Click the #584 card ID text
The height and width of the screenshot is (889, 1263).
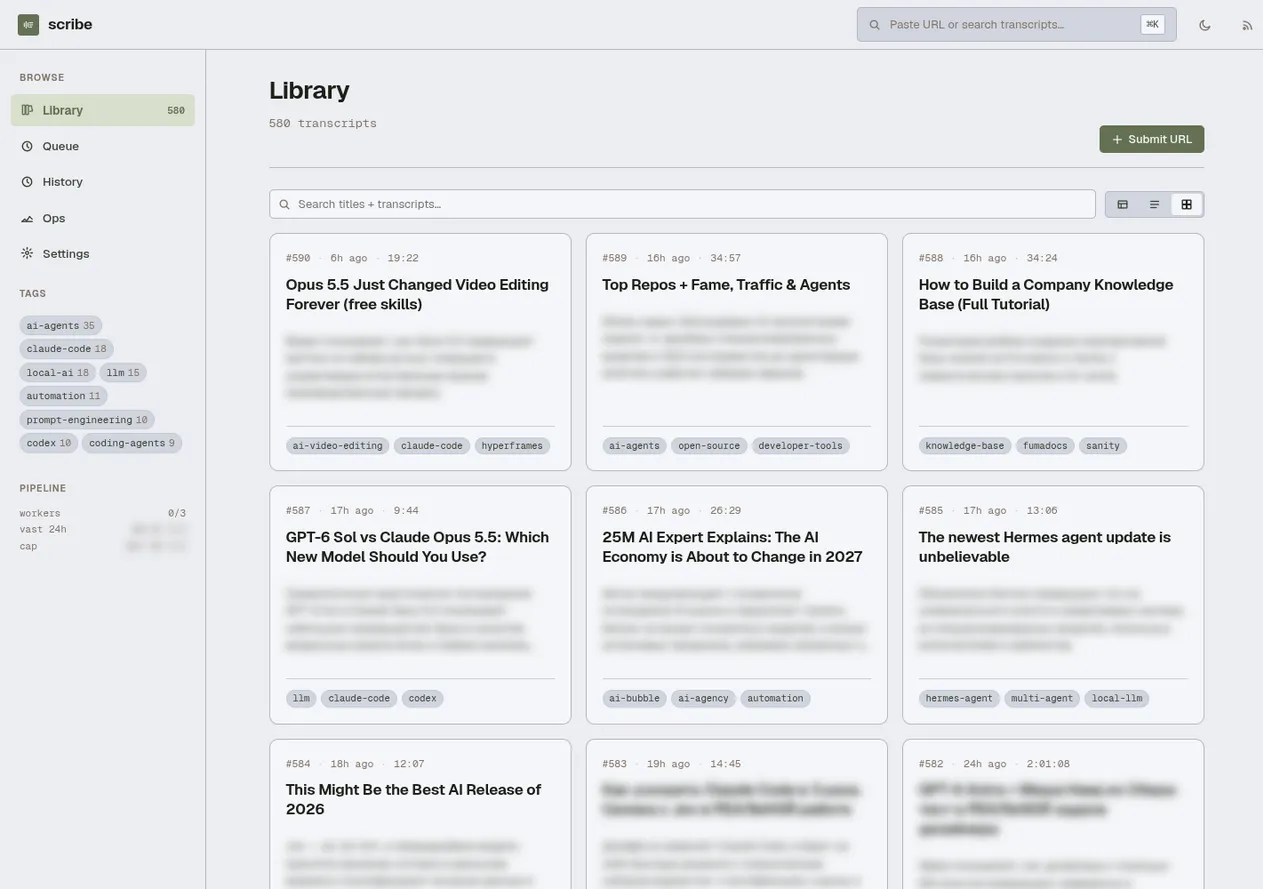[298, 764]
